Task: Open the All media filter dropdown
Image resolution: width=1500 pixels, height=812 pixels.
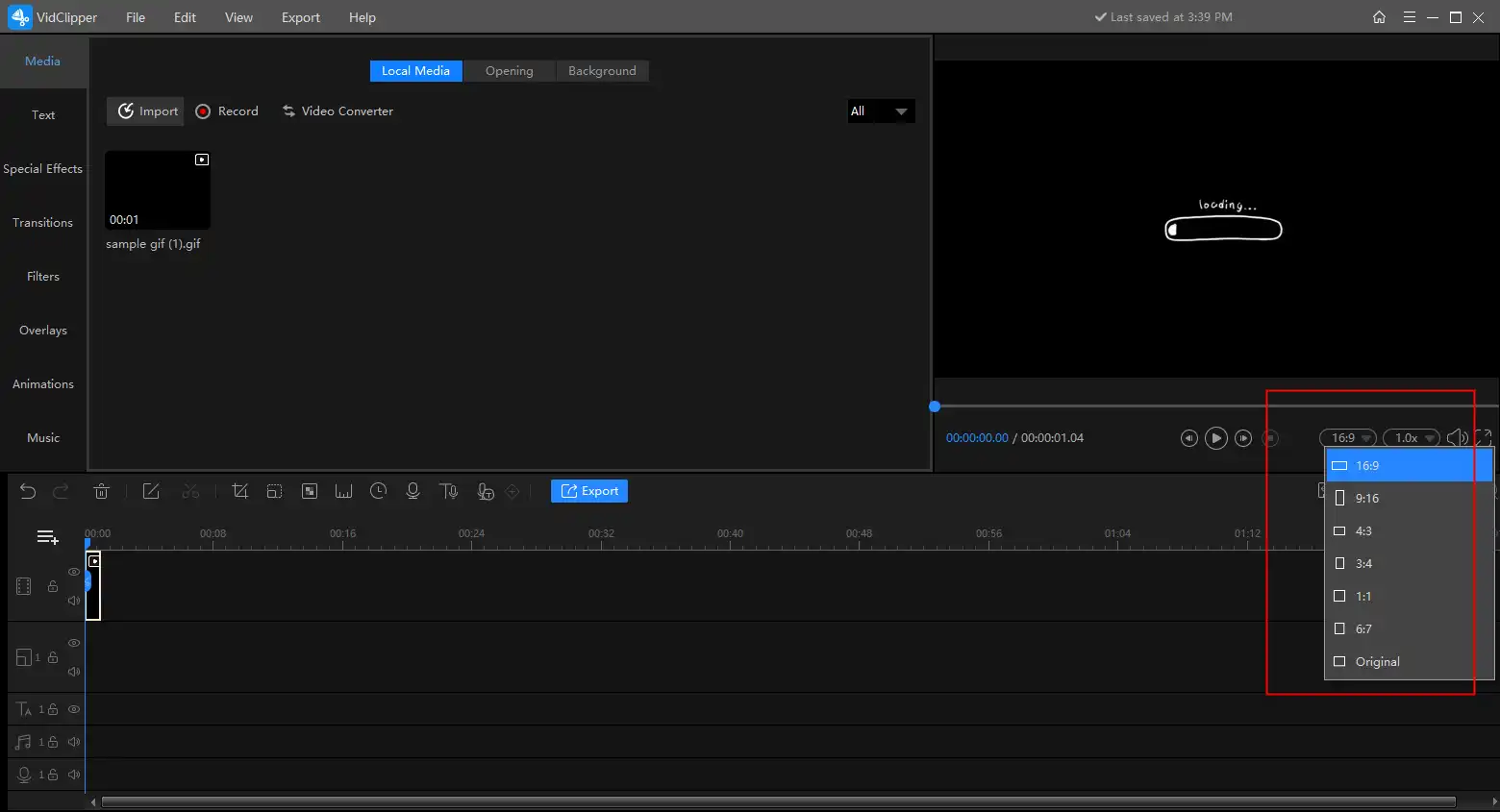Action: click(x=880, y=111)
